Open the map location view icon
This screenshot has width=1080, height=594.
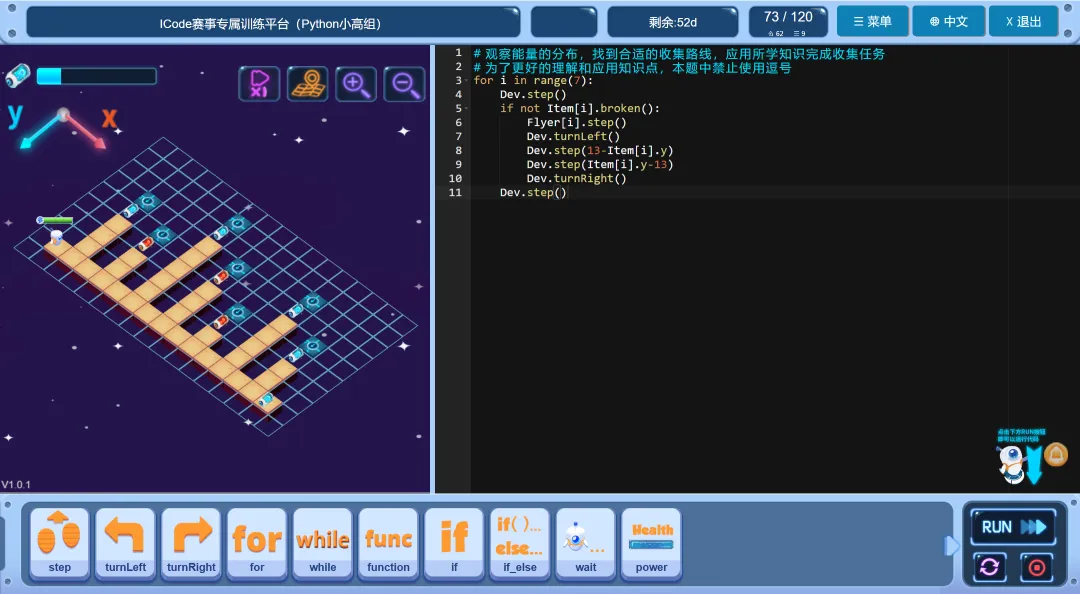point(307,84)
